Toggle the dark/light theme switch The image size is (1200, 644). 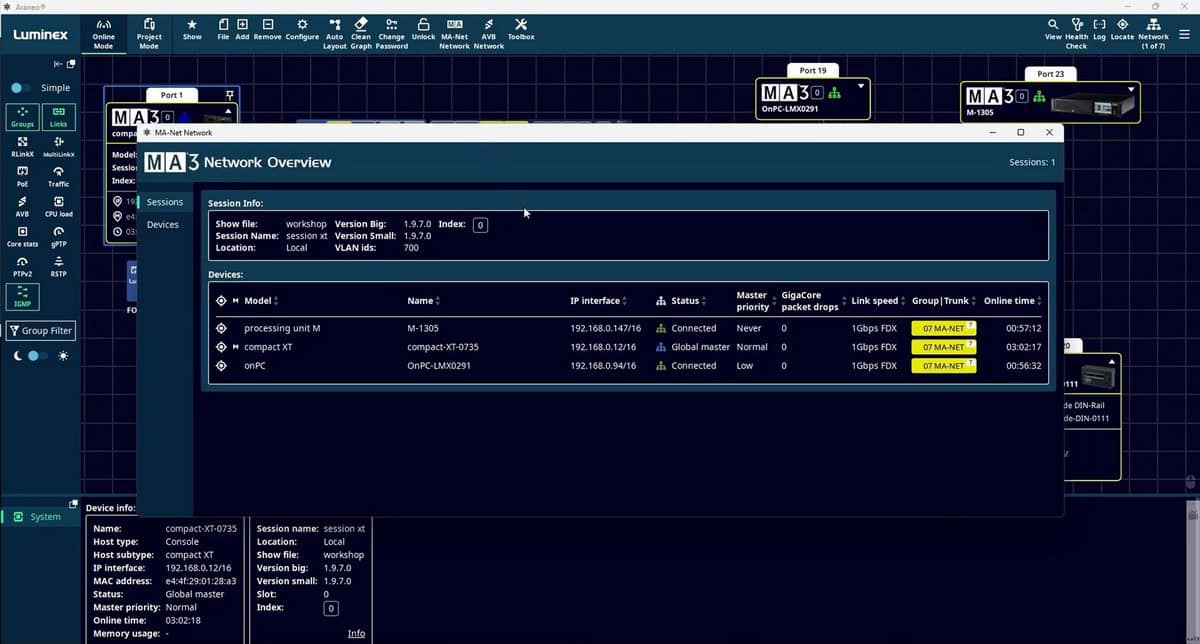pyautogui.click(x=35, y=356)
